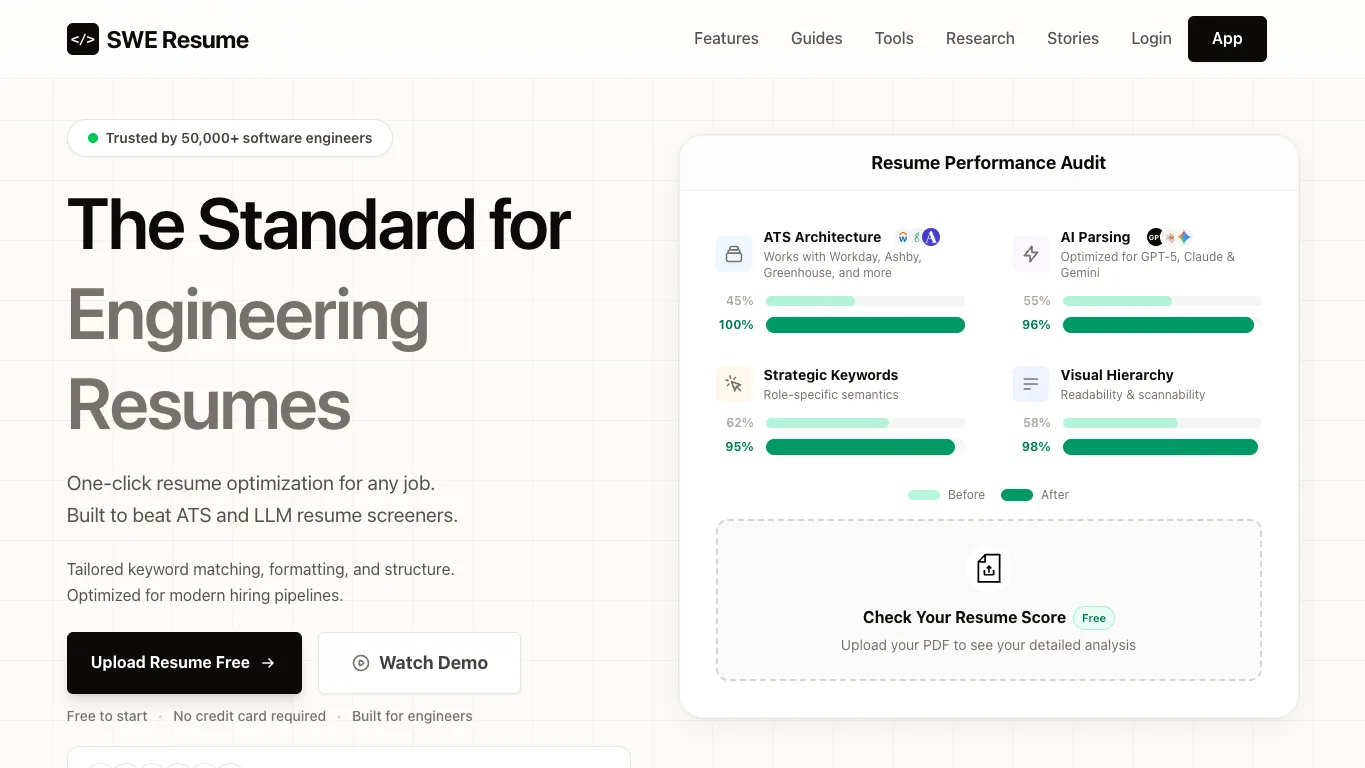Click the dark green After legend swatch
The width and height of the screenshot is (1365, 768).
pos(1017,495)
